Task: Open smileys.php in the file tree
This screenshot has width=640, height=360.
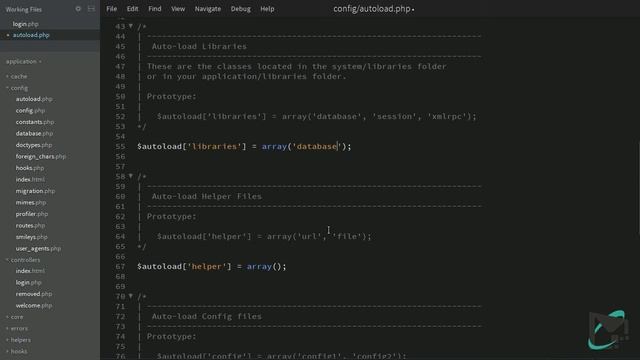Action: pyautogui.click(x=31, y=237)
